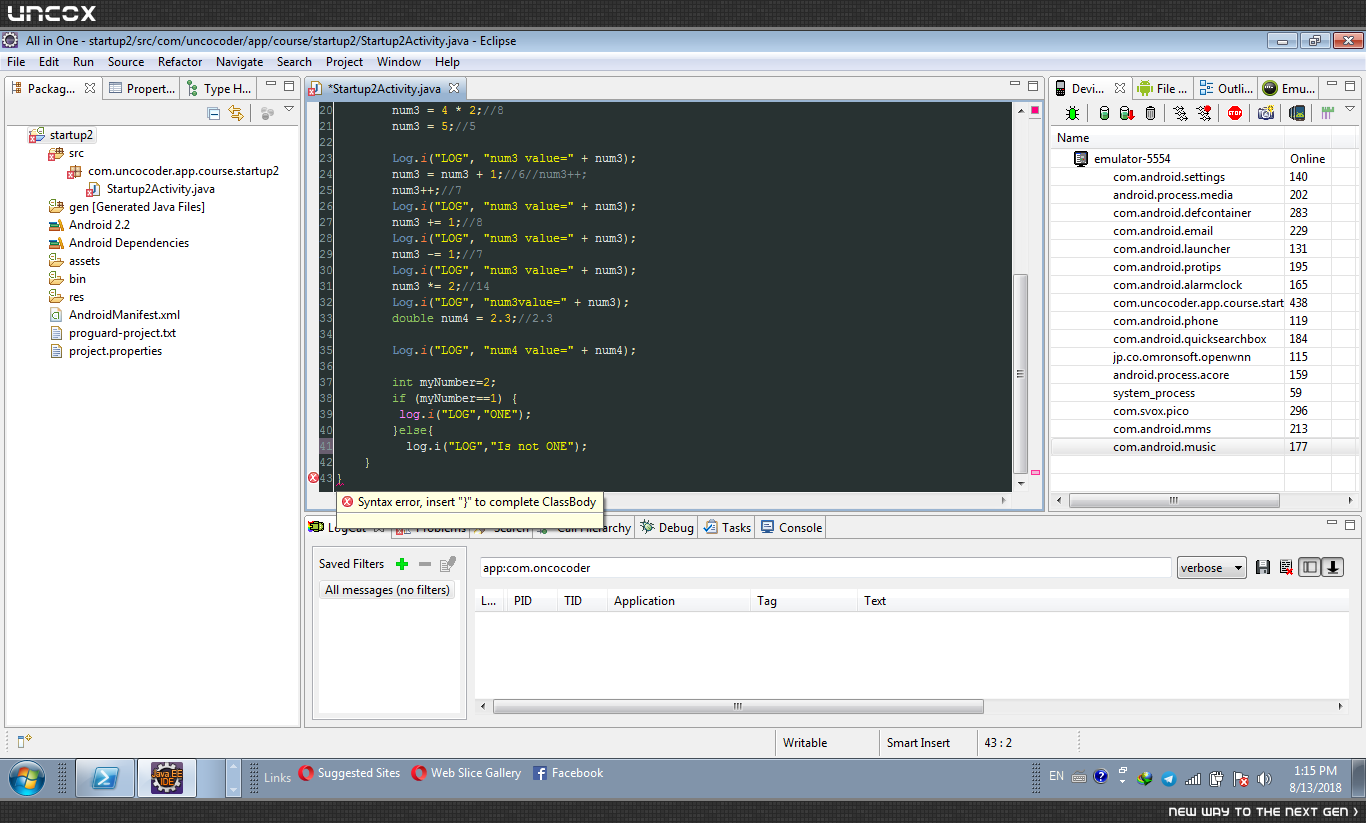Screen dimensions: 1366x823
Task: Open the Window menu
Action: pyautogui.click(x=399, y=62)
